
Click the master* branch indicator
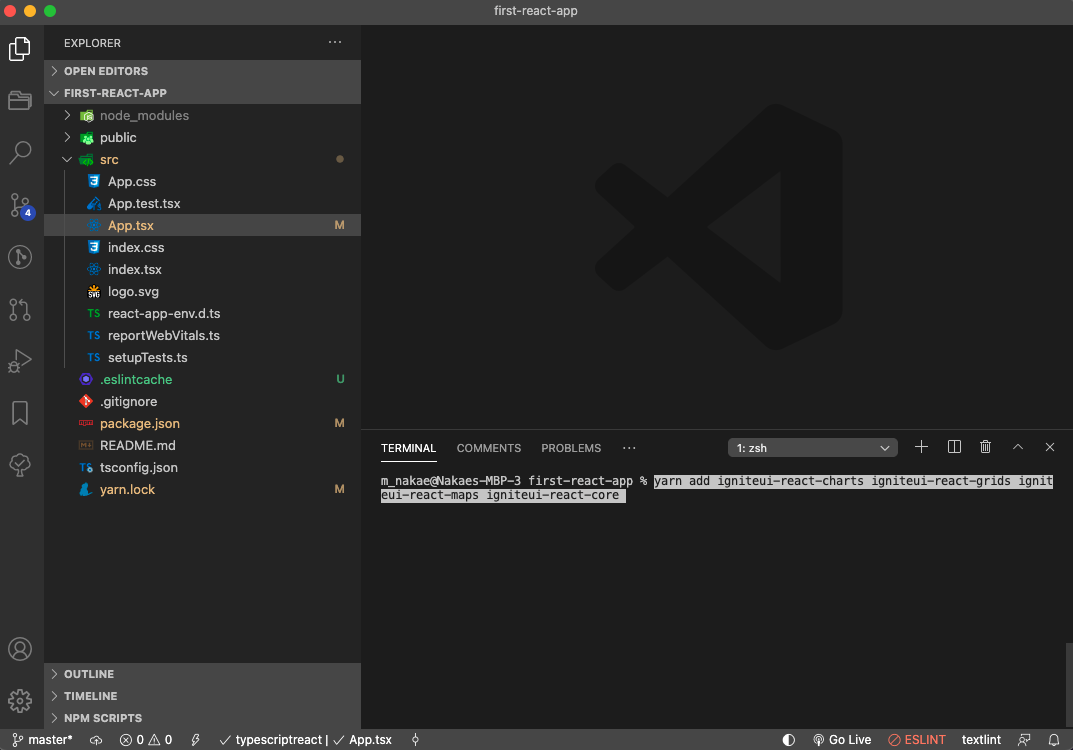tap(42, 739)
